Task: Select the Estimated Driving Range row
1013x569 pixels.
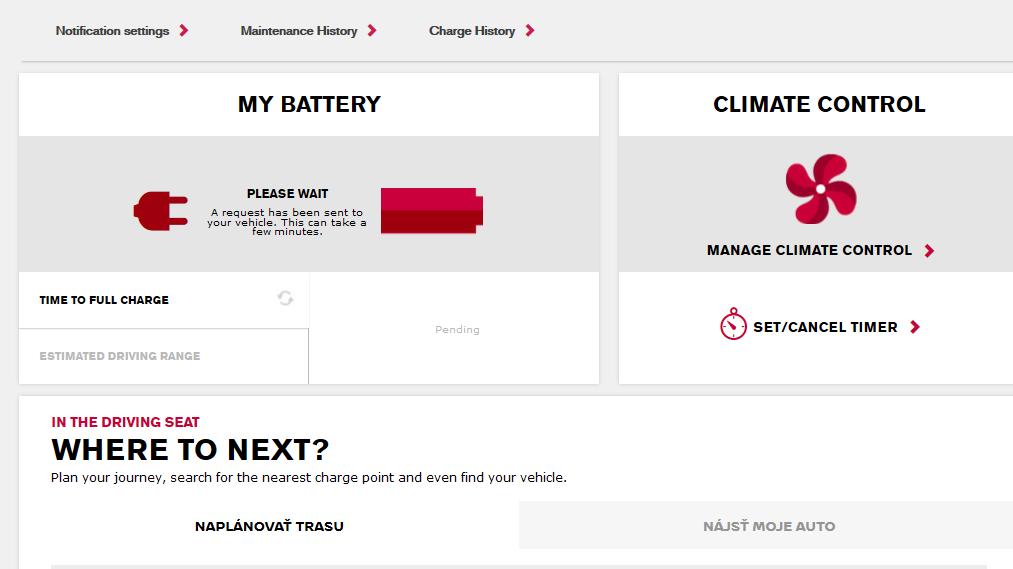Action: [163, 357]
